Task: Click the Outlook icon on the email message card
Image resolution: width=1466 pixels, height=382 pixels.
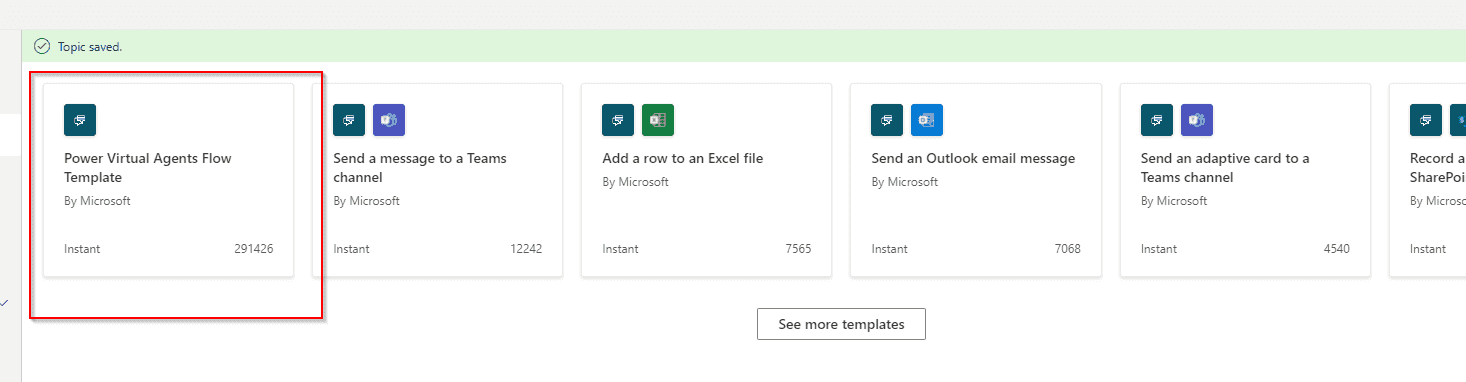Action: click(927, 119)
